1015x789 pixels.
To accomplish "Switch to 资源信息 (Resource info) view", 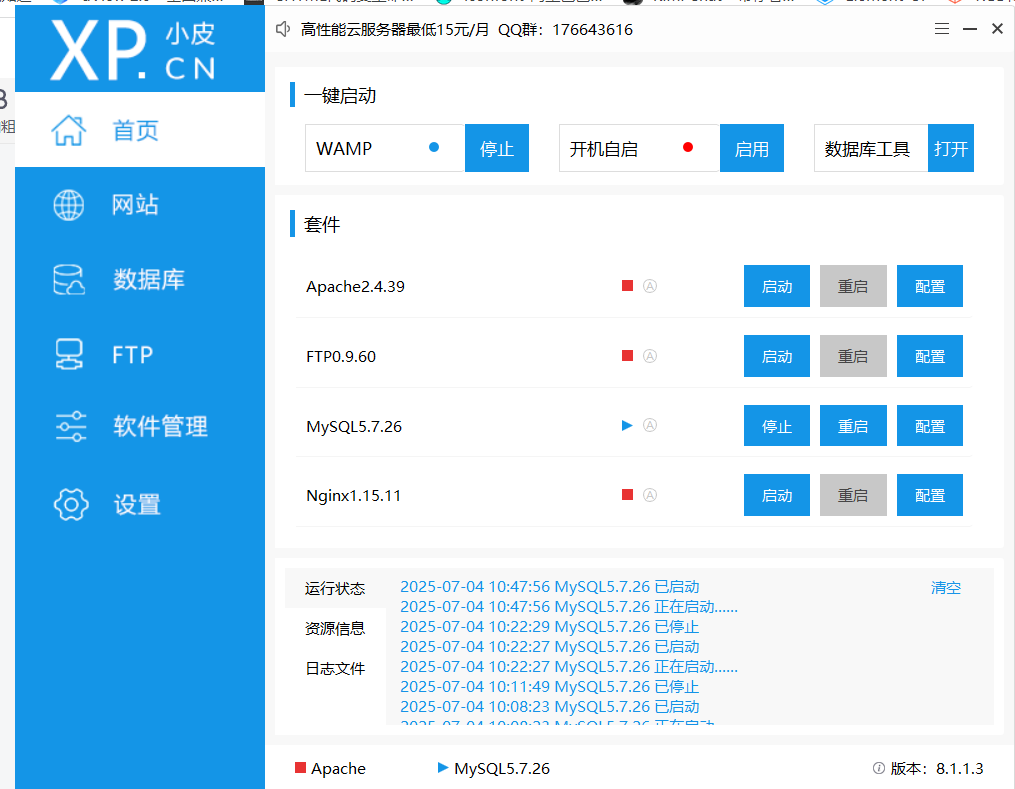I will coord(335,628).
